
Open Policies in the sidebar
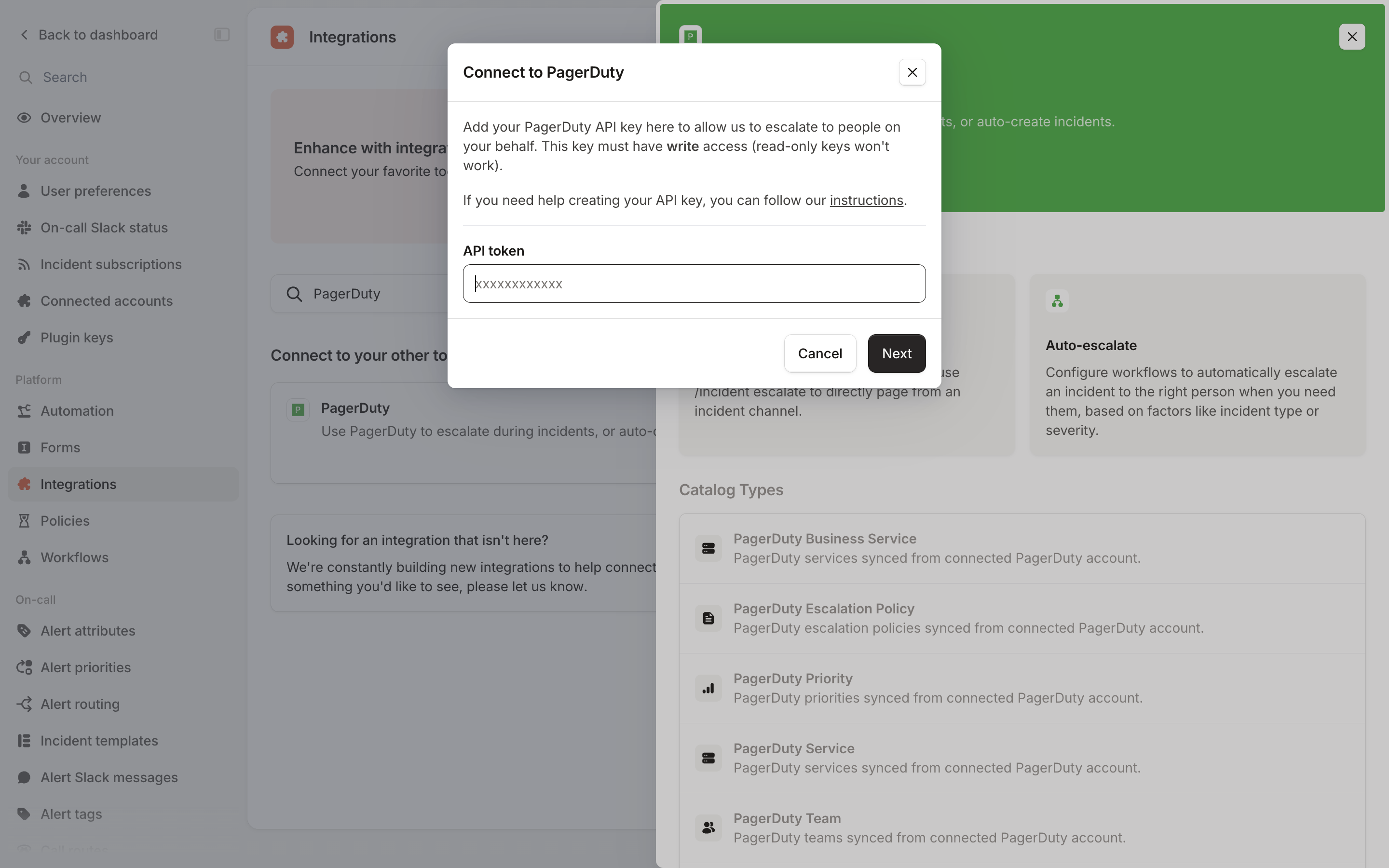[123, 521]
